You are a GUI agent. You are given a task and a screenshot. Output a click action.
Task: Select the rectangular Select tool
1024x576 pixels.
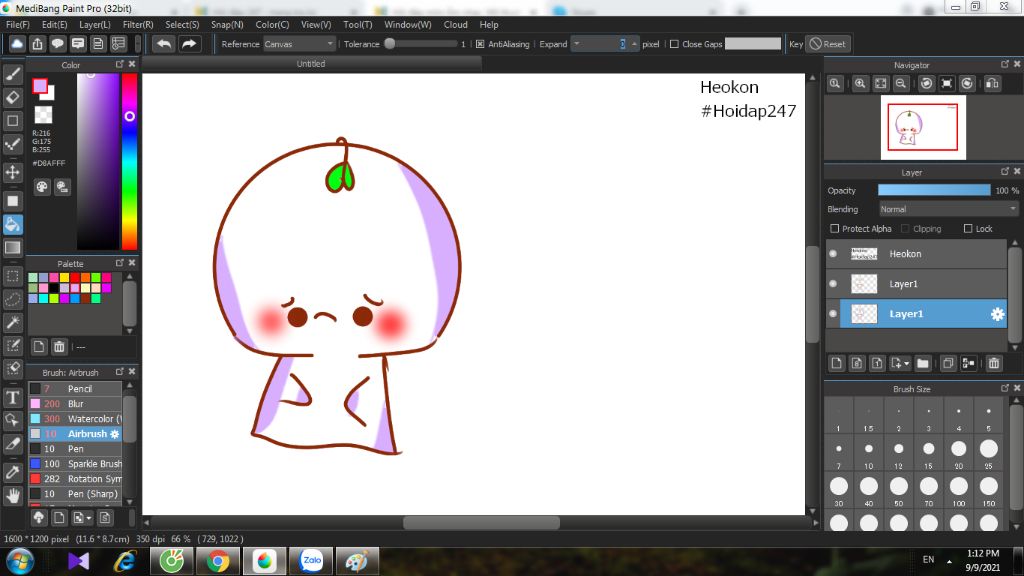coord(12,276)
